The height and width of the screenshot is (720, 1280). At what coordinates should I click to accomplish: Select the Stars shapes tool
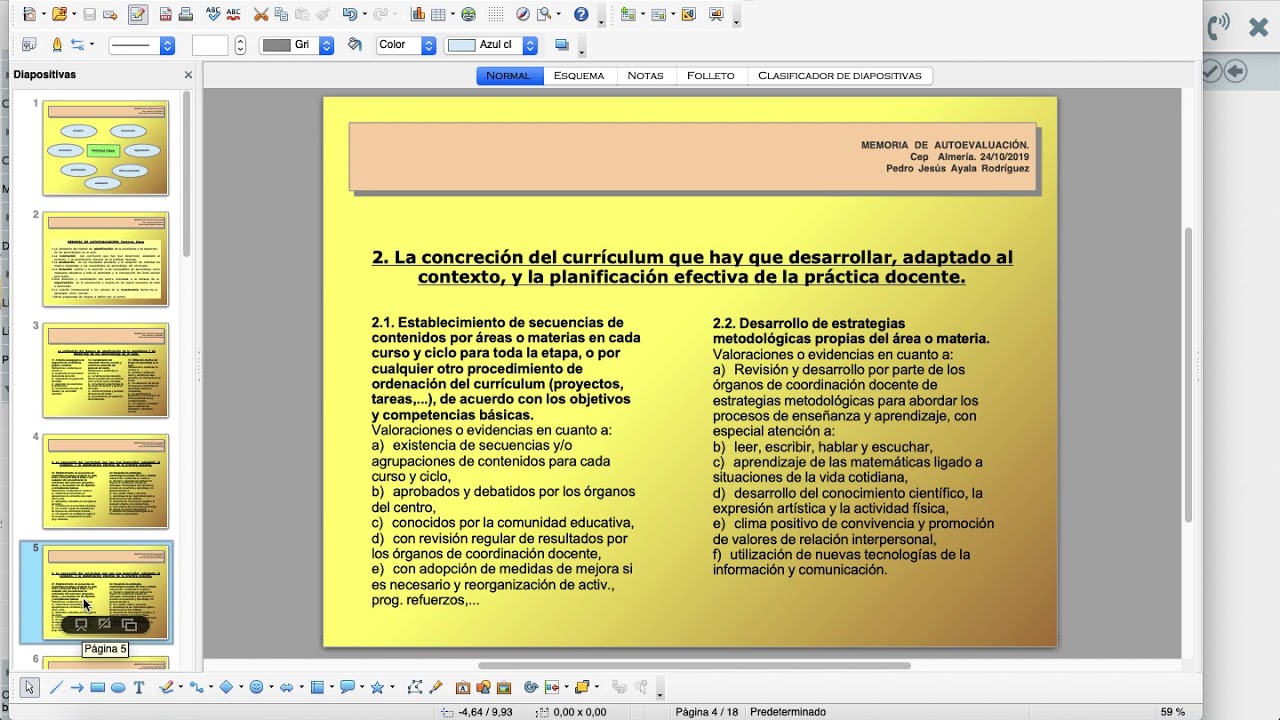click(x=377, y=687)
